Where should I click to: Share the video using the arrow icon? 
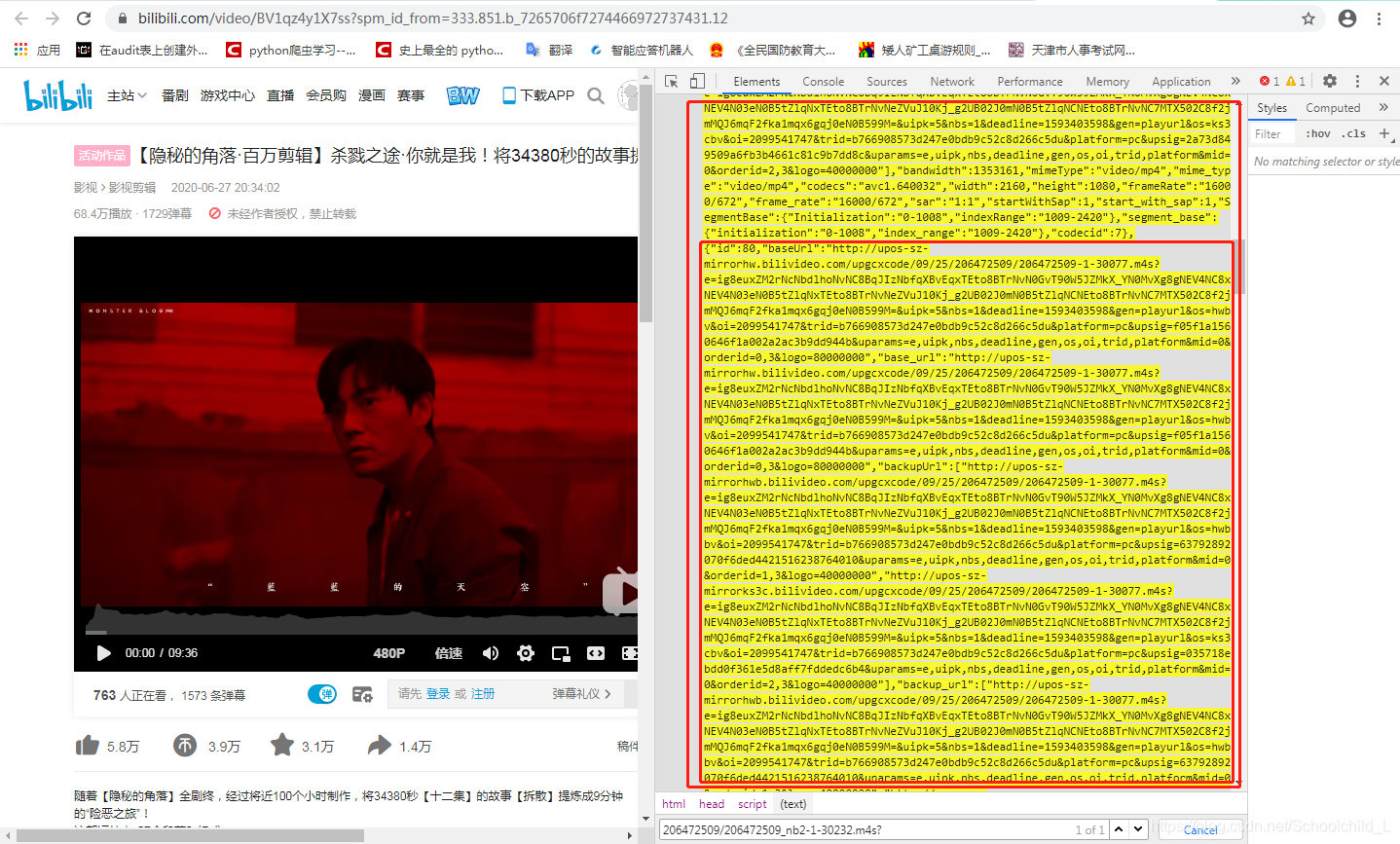(x=380, y=746)
